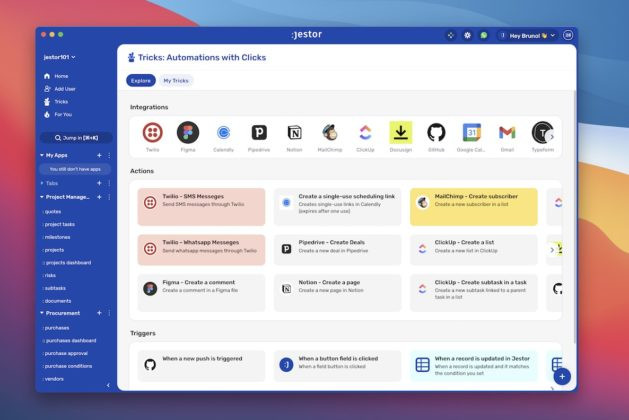
Task: Select When a new push is triggered
Action: (x=201, y=366)
